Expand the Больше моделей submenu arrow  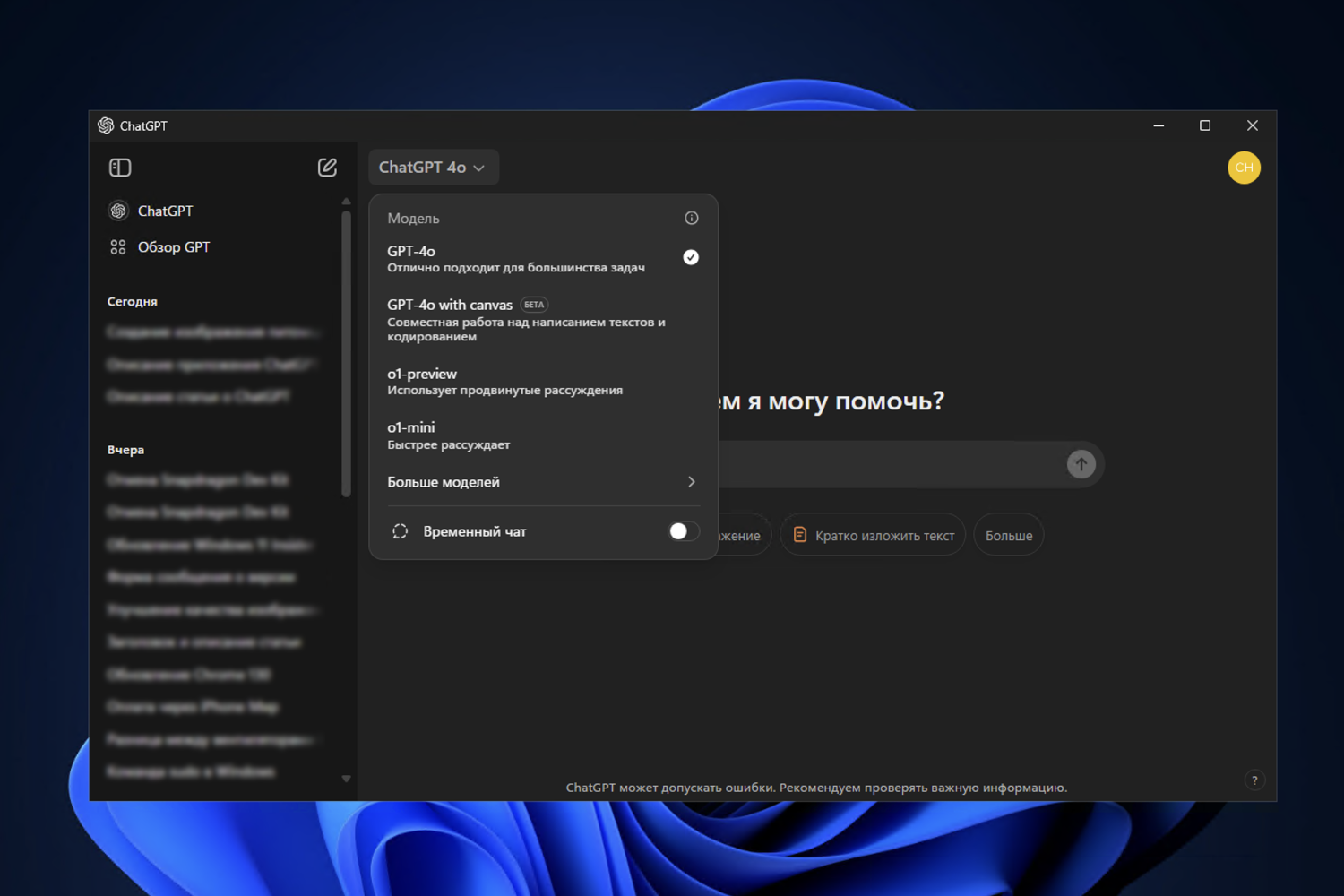691,482
